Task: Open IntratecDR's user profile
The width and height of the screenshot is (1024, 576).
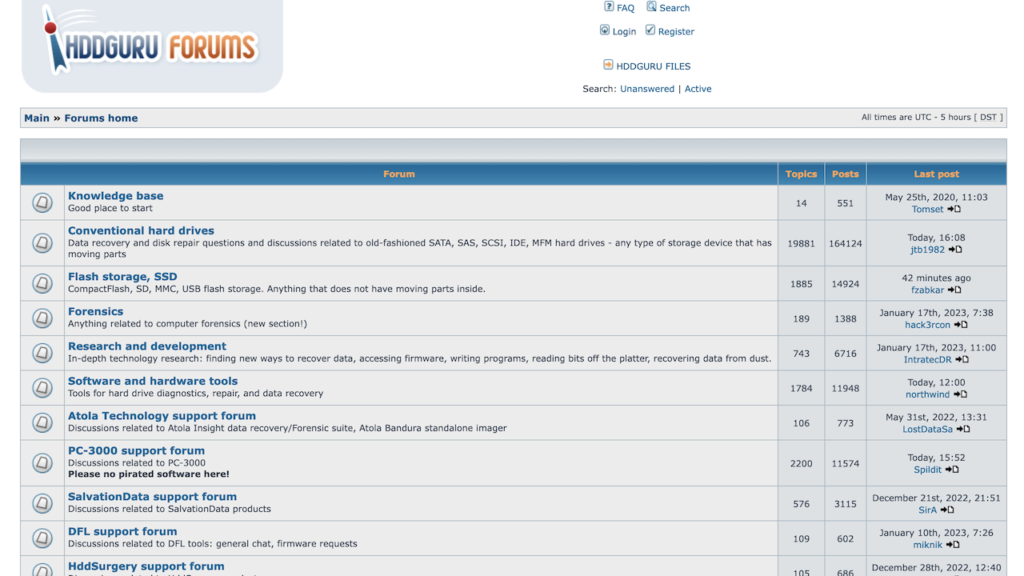Action: coord(927,359)
